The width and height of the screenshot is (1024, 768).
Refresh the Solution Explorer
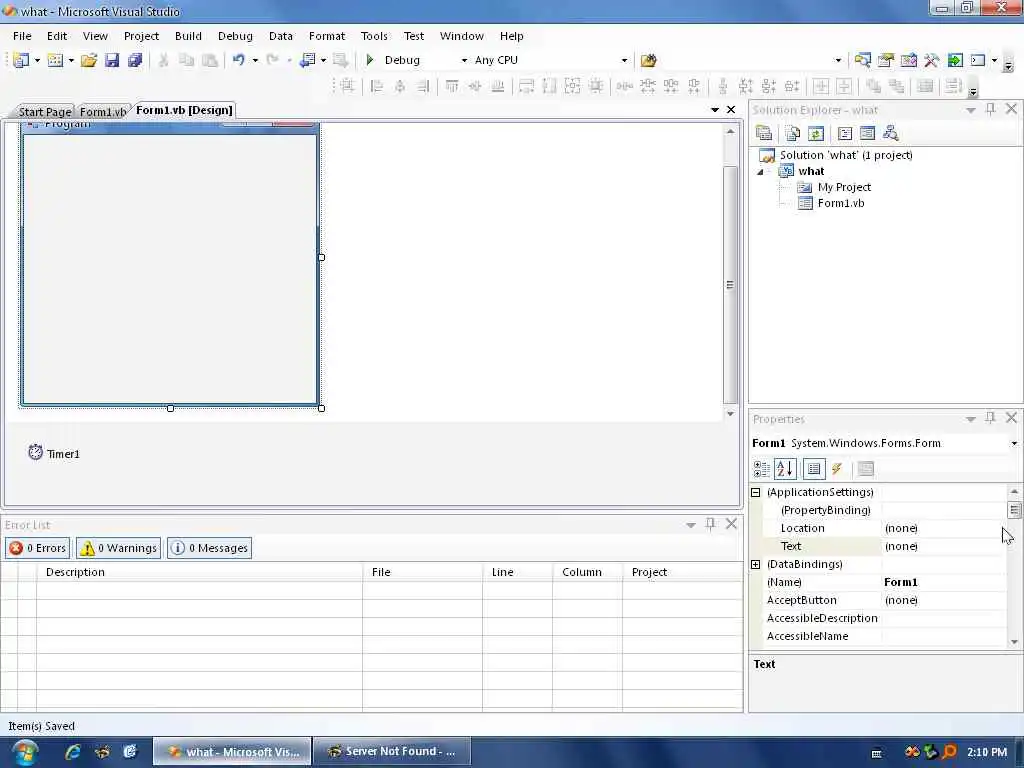(x=816, y=133)
